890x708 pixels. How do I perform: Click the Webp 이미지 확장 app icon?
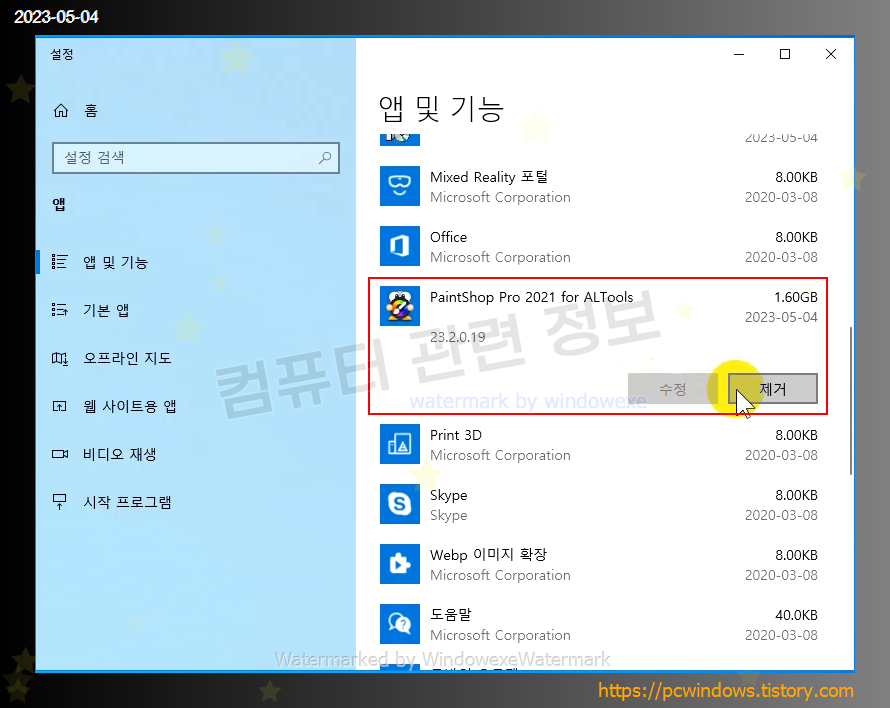pyautogui.click(x=400, y=564)
